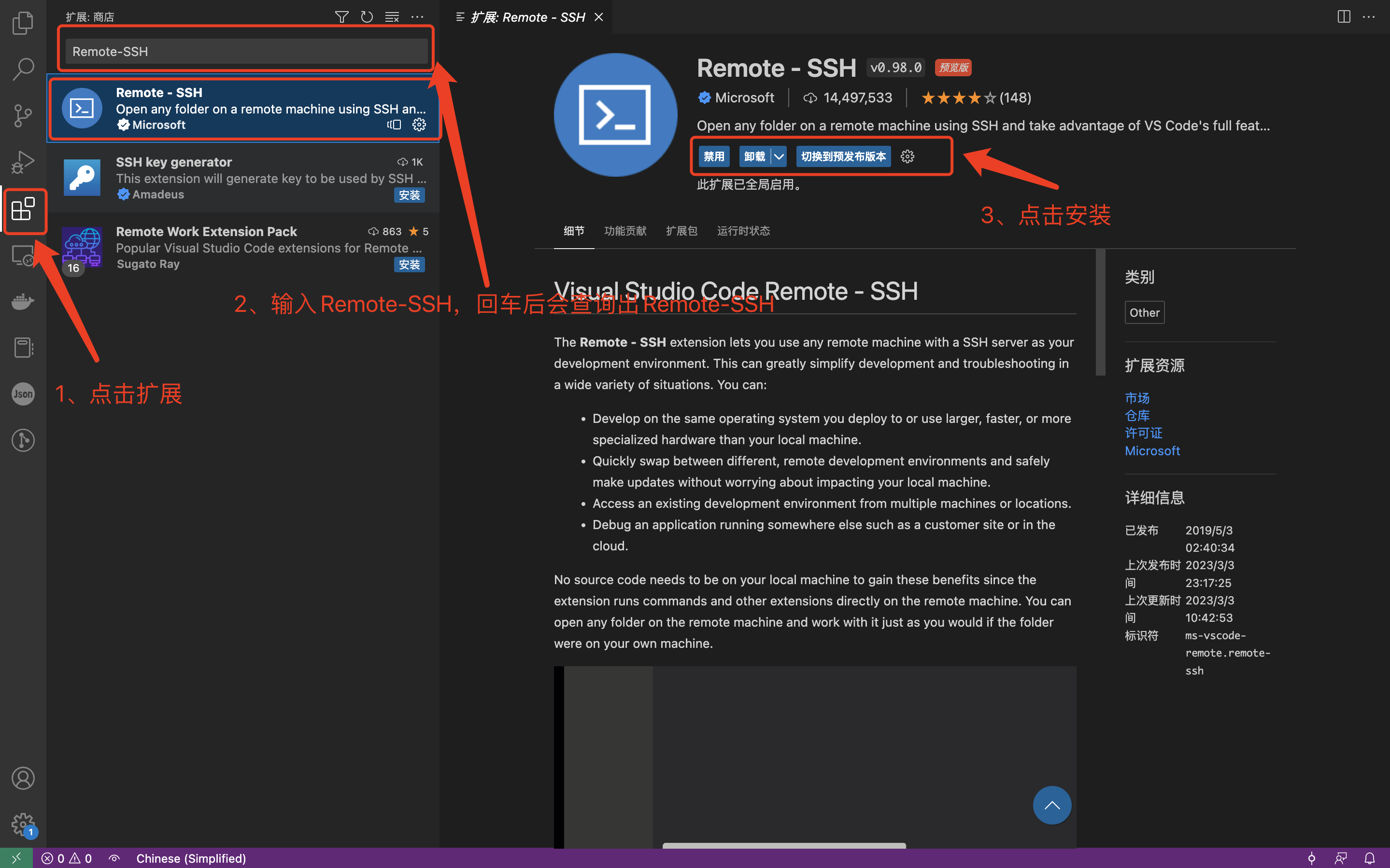Clear extensions search results
The image size is (1390, 868).
click(x=392, y=16)
